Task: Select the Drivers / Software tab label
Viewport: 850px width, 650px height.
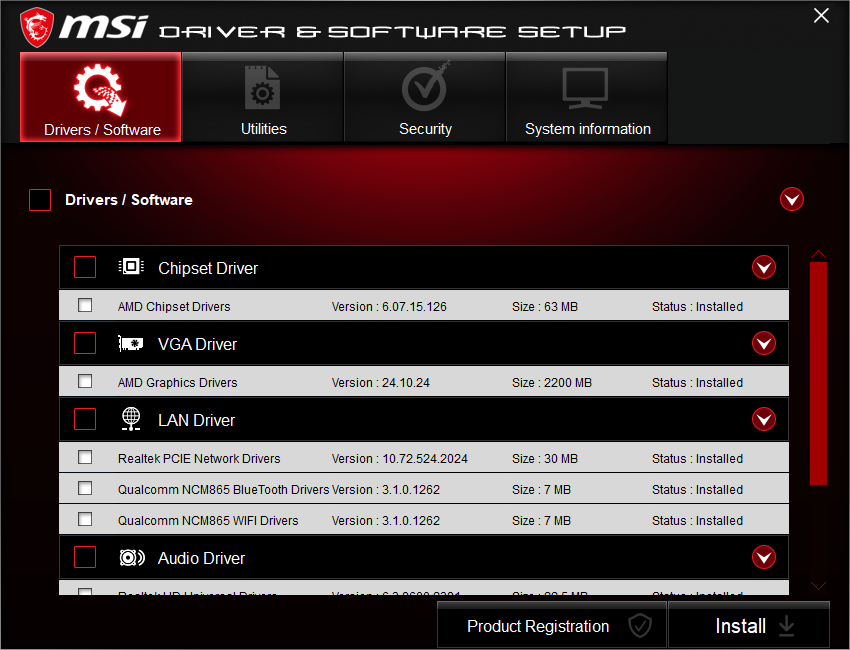Action: 102,130
